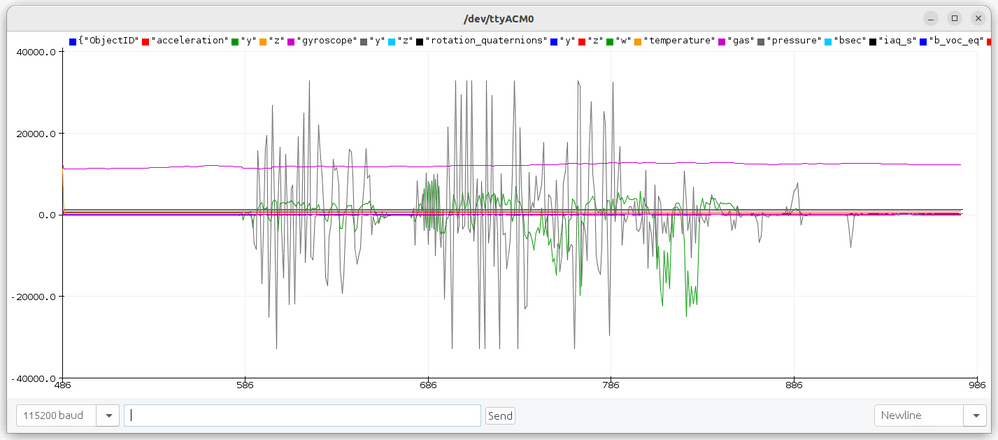Minimize the /dev/ttyACM0 plotter window
Image resolution: width=998 pixels, height=440 pixels.
tap(932, 18)
